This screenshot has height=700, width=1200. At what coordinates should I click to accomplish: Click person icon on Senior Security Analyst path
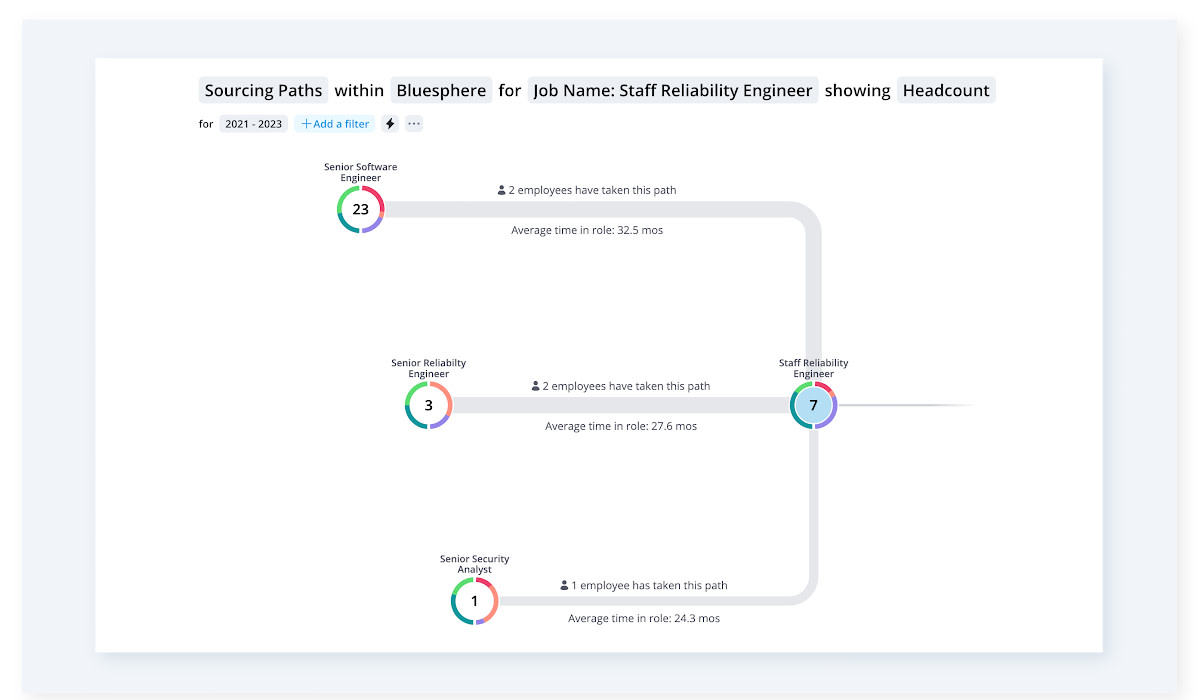coord(564,586)
